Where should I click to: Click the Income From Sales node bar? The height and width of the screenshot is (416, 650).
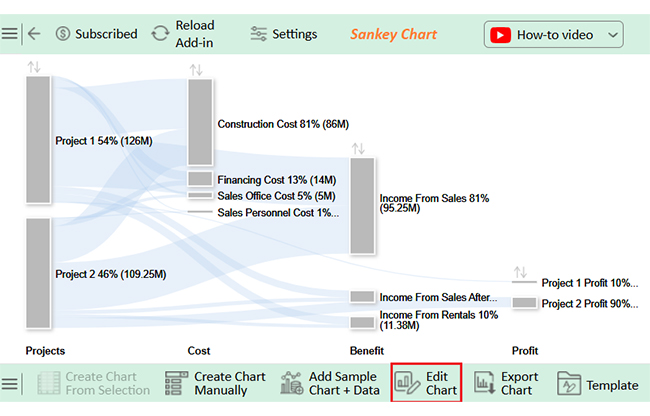tap(362, 205)
